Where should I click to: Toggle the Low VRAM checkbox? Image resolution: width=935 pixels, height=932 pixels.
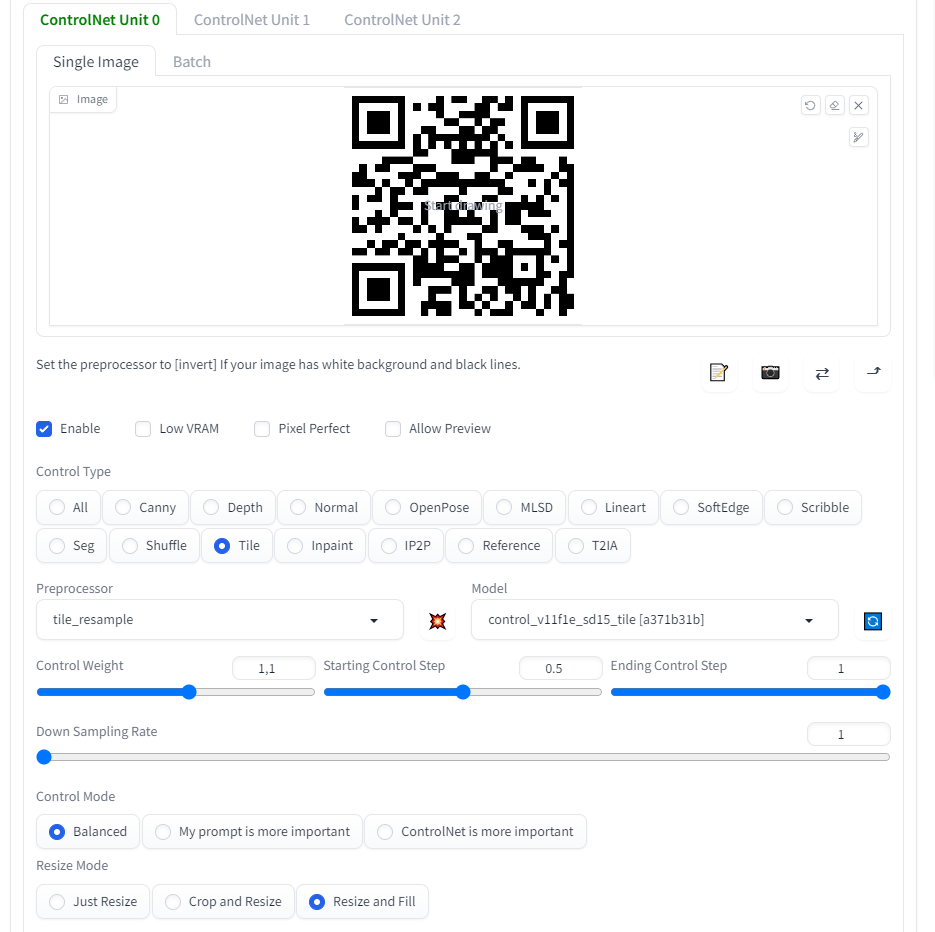click(144, 429)
